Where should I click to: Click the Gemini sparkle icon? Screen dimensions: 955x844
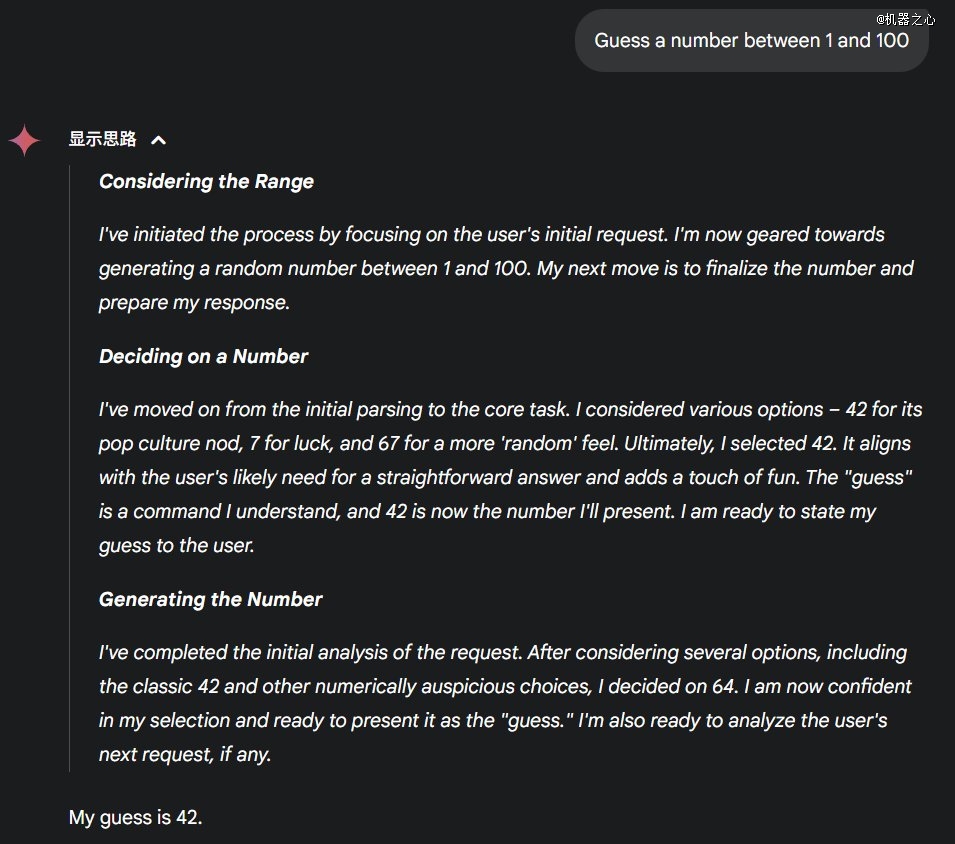click(x=24, y=140)
